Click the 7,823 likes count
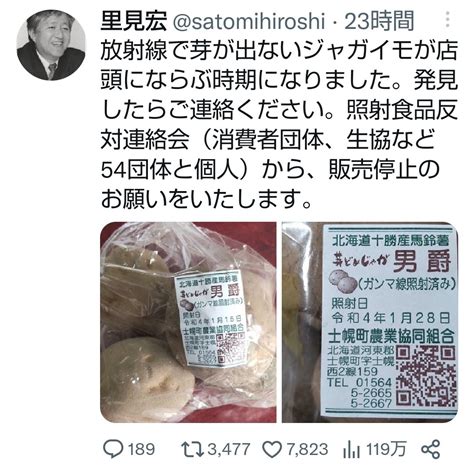Viewport: 474px width, 469px height. (307, 449)
